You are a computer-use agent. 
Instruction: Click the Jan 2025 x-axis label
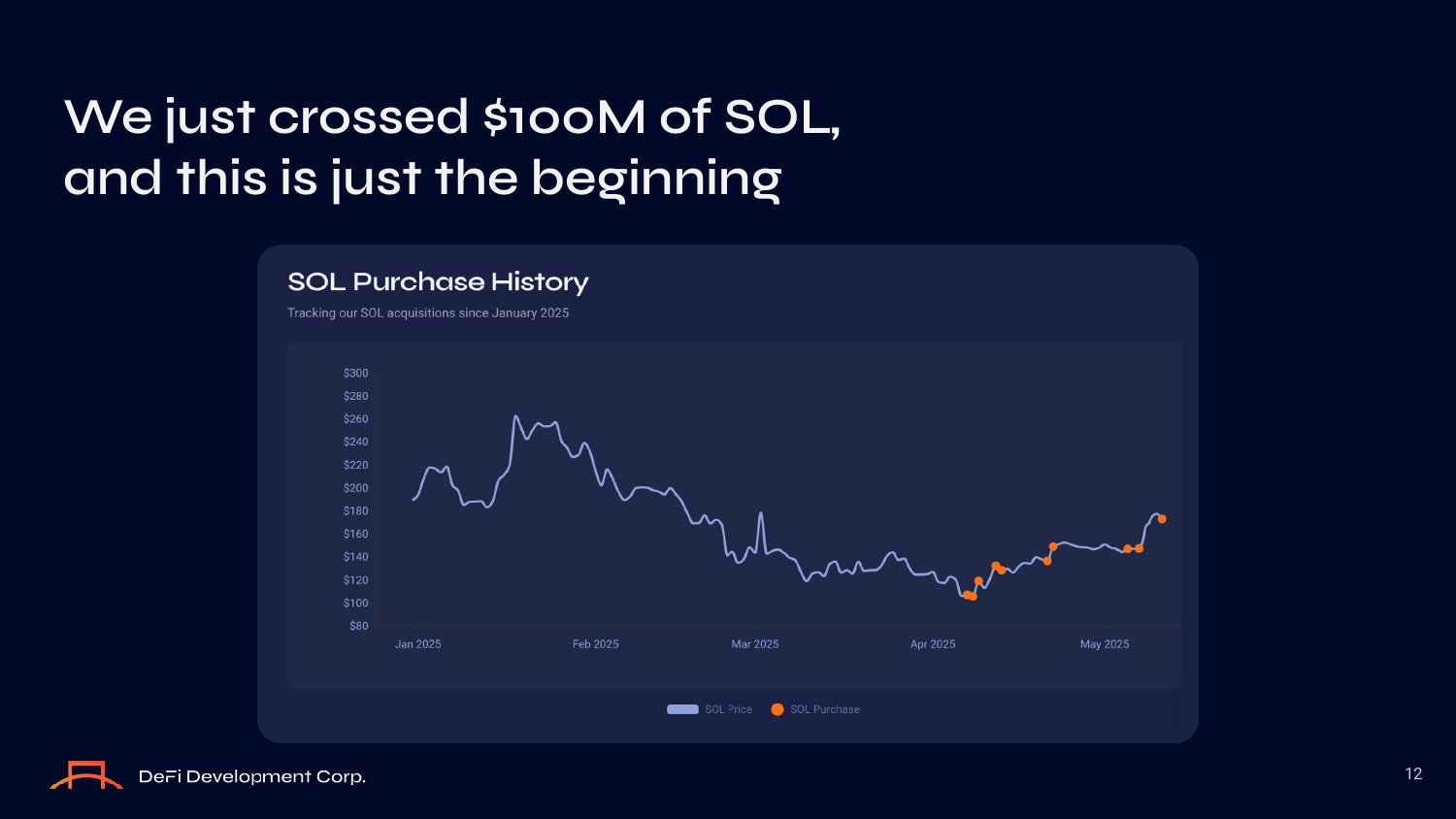[417, 644]
